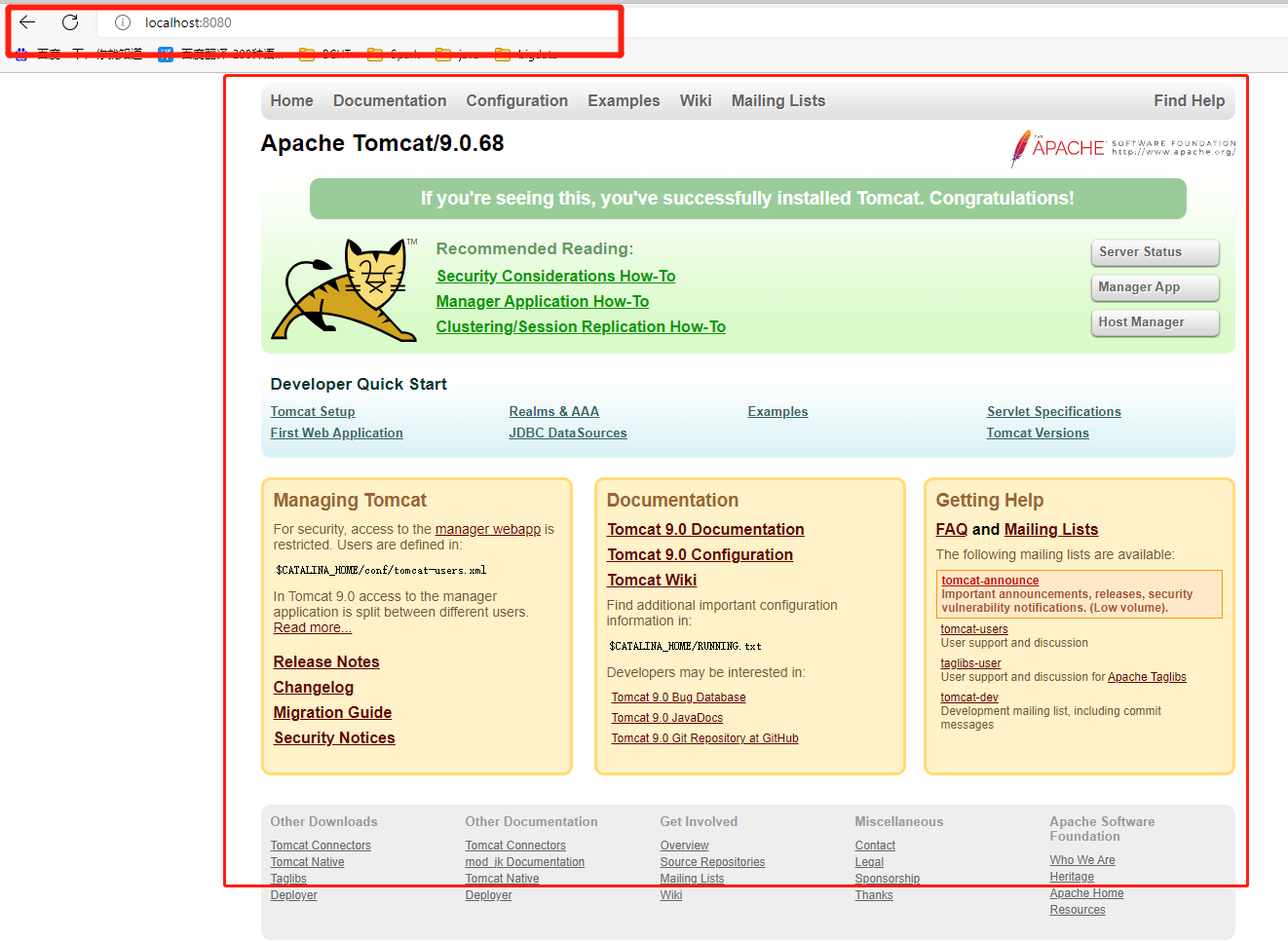Open the Home tab in the navigation bar
The height and width of the screenshot is (942, 1288).
pyautogui.click(x=292, y=100)
